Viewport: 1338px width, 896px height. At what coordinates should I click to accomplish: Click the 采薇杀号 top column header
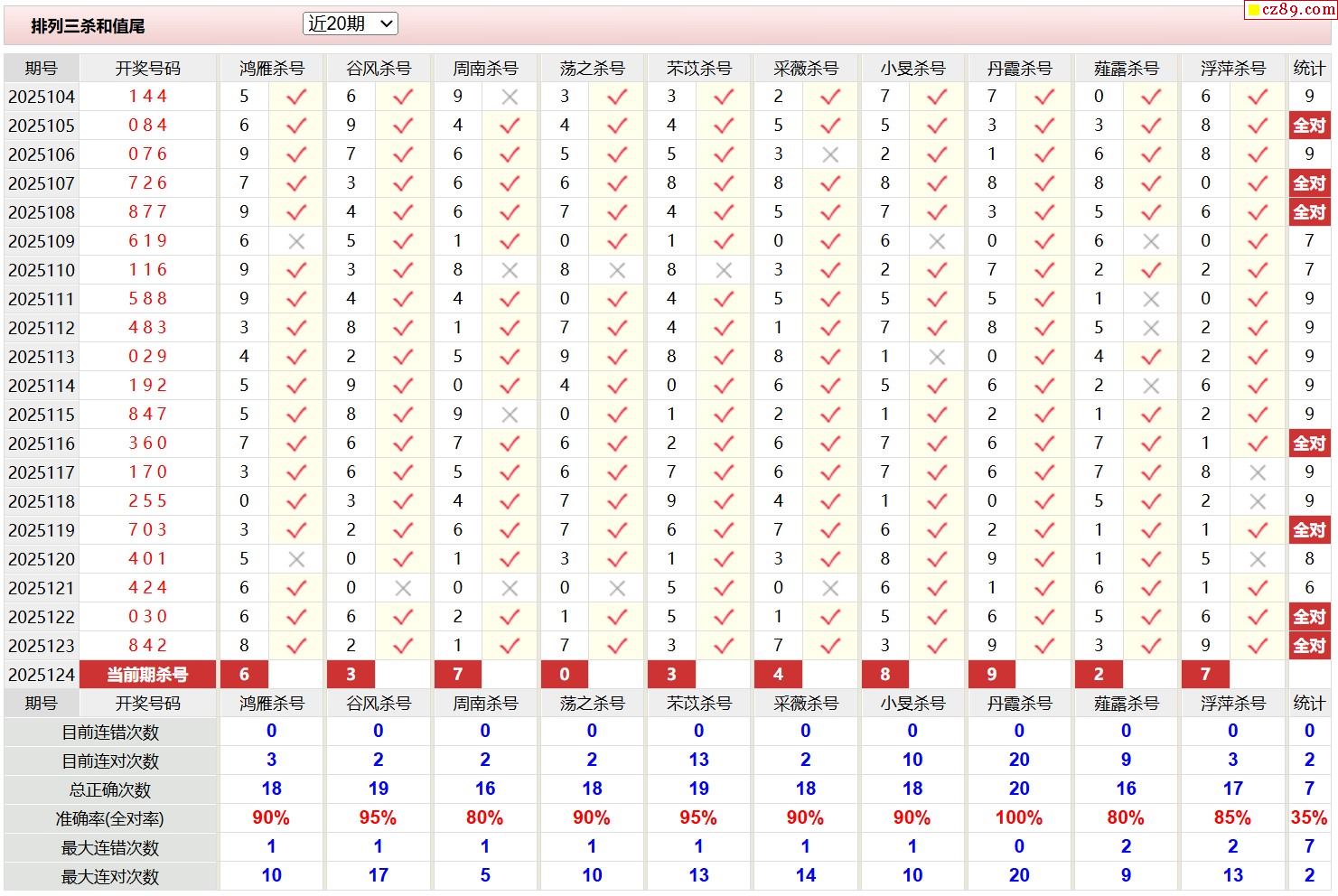coord(806,69)
